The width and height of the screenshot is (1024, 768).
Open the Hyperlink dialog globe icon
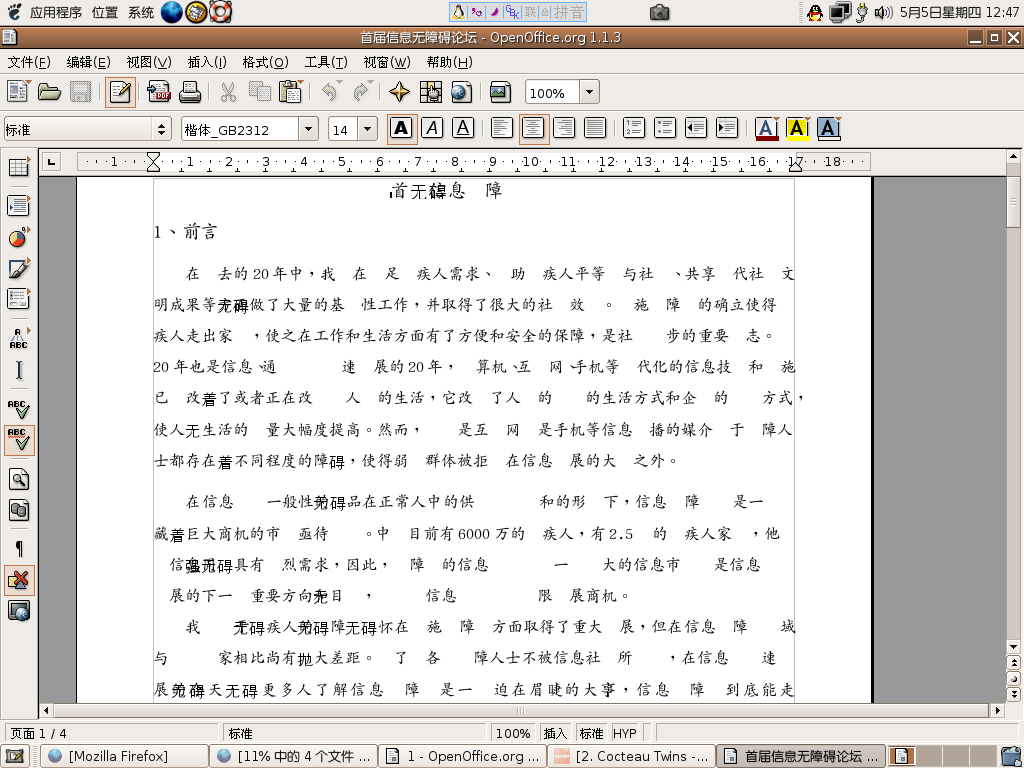pyautogui.click(x=461, y=92)
